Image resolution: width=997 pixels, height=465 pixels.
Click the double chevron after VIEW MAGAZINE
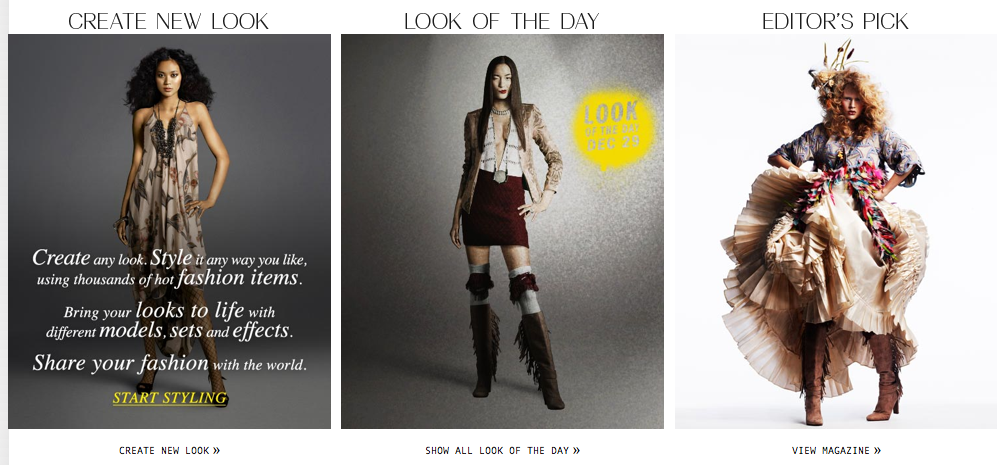coord(877,450)
